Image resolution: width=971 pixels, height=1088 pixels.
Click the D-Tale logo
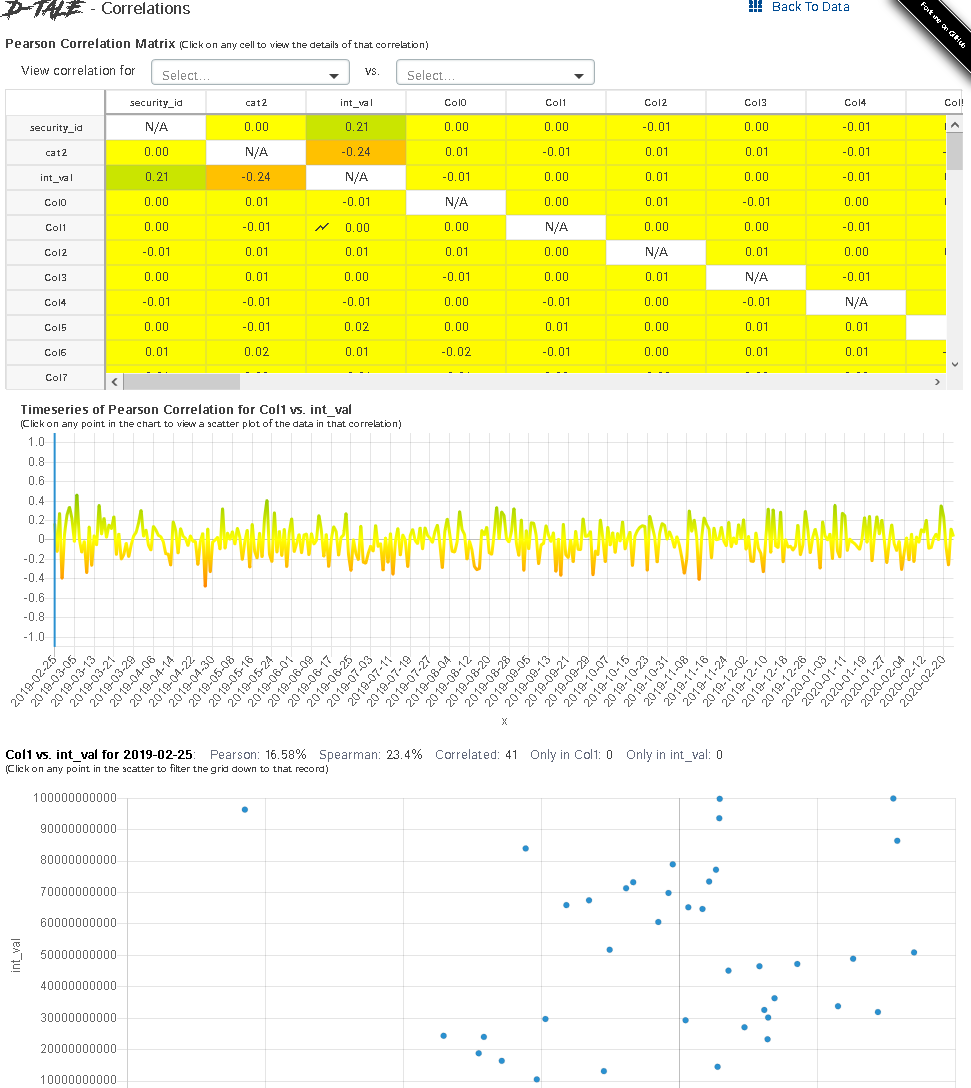click(42, 8)
